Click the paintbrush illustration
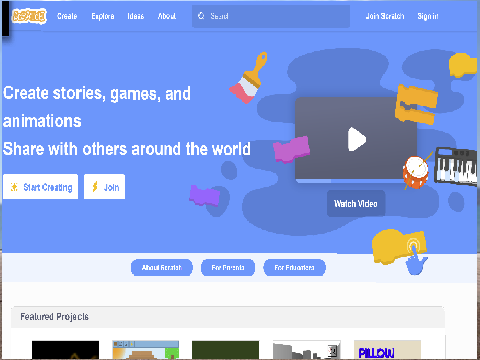Viewport: 480px width, 360px height. [x=249, y=78]
